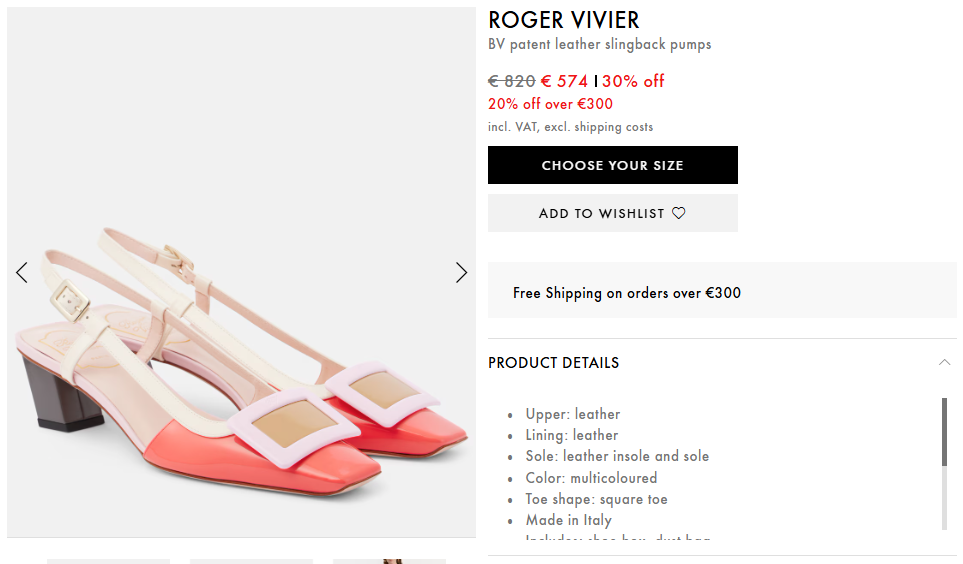Click the Made in Italy detail line
The height and width of the screenshot is (564, 963).
[568, 520]
